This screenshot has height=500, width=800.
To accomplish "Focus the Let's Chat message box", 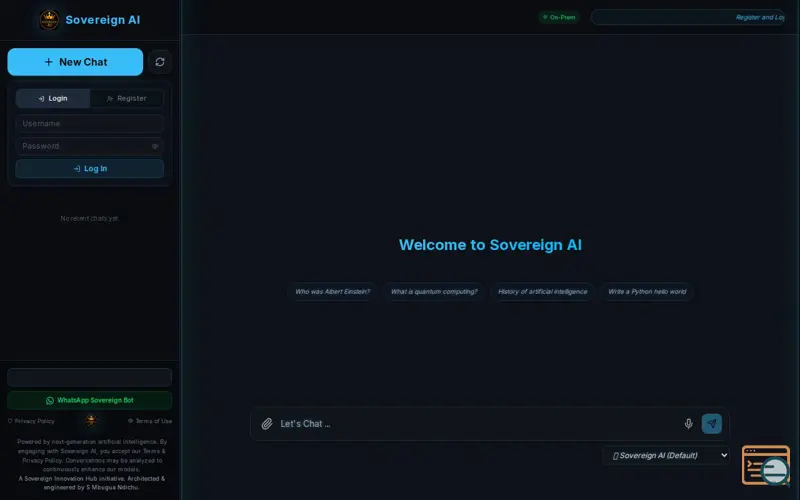I will pyautogui.click(x=477, y=424).
